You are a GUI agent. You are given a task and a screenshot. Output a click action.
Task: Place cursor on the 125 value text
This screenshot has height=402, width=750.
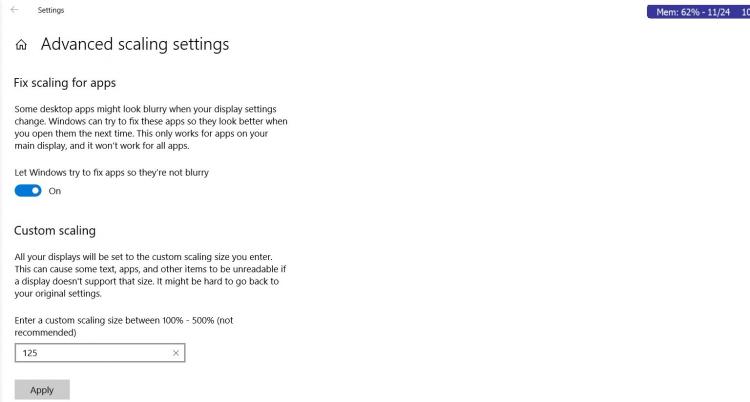point(30,353)
